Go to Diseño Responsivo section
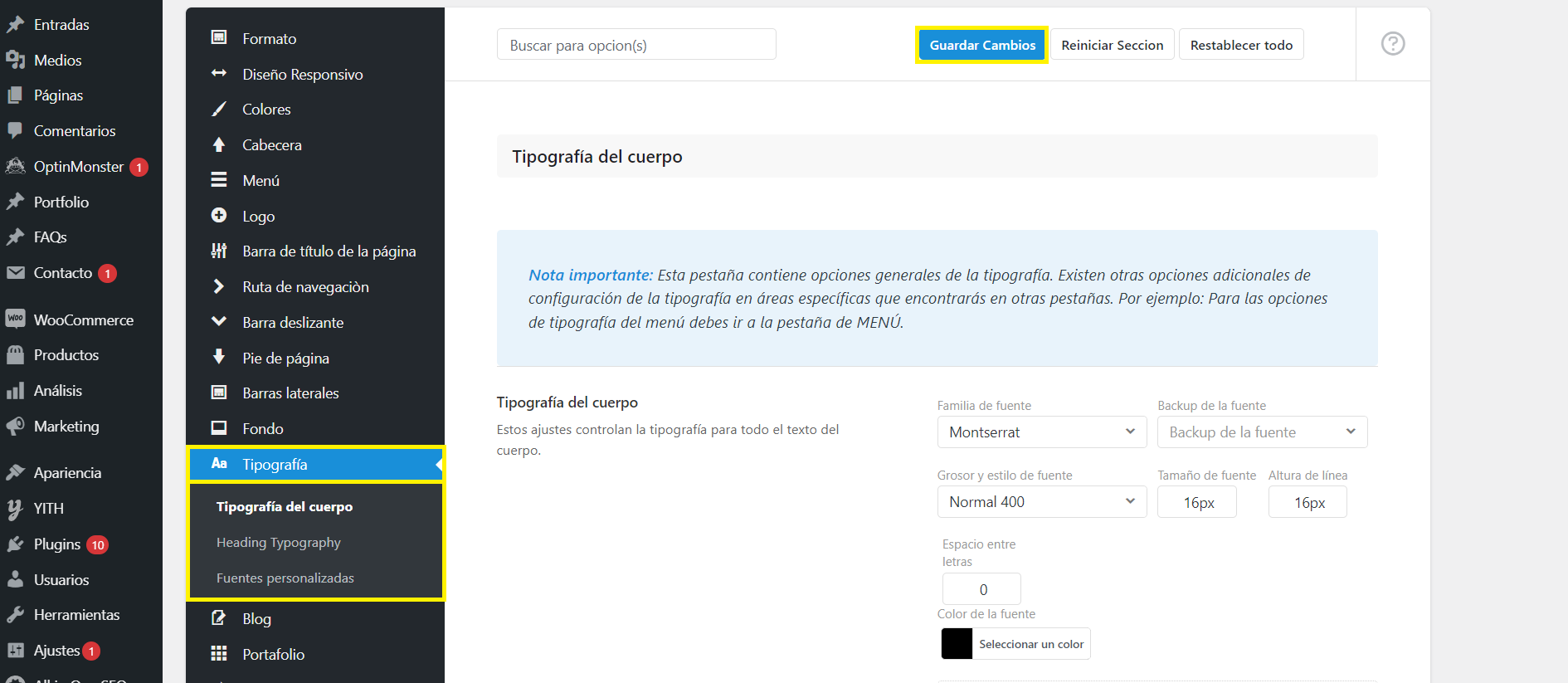 [x=302, y=75]
